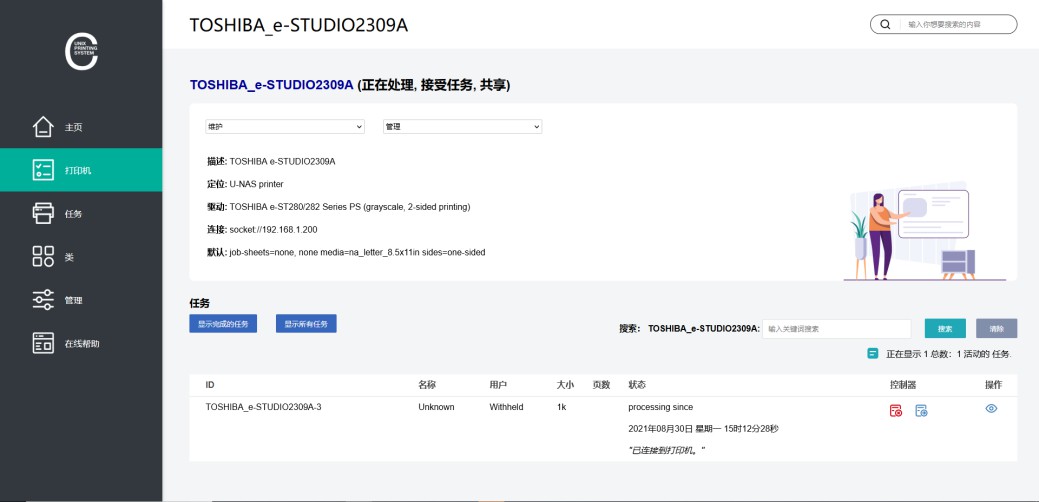Click the '1k' size cell
Screen dimensions: 1039x502
[562, 407]
